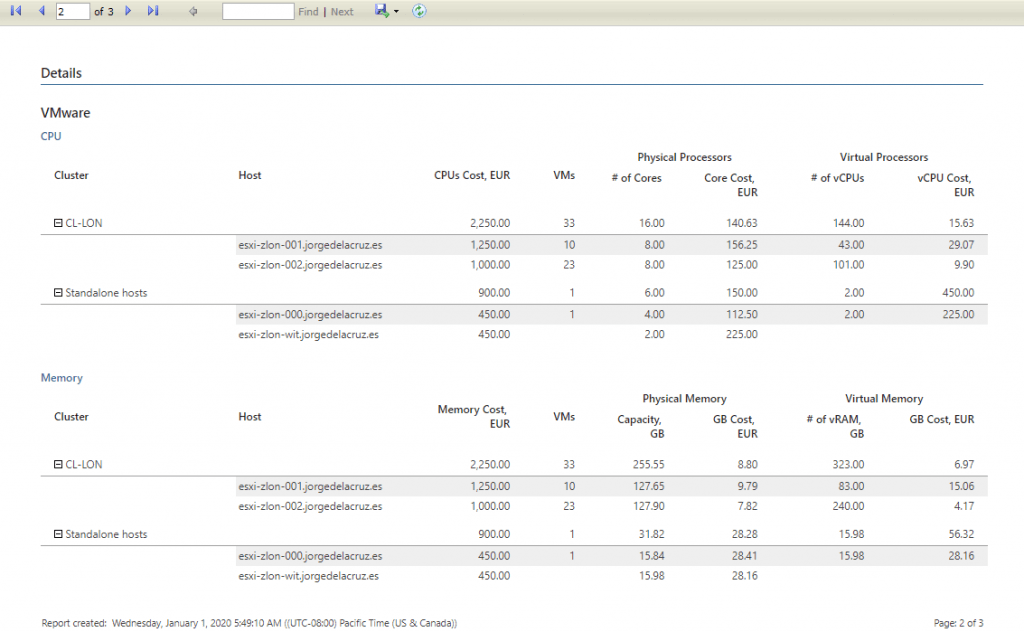The height and width of the screenshot is (632, 1024).
Task: Click the '# of Cores' column header
Action: click(637, 178)
